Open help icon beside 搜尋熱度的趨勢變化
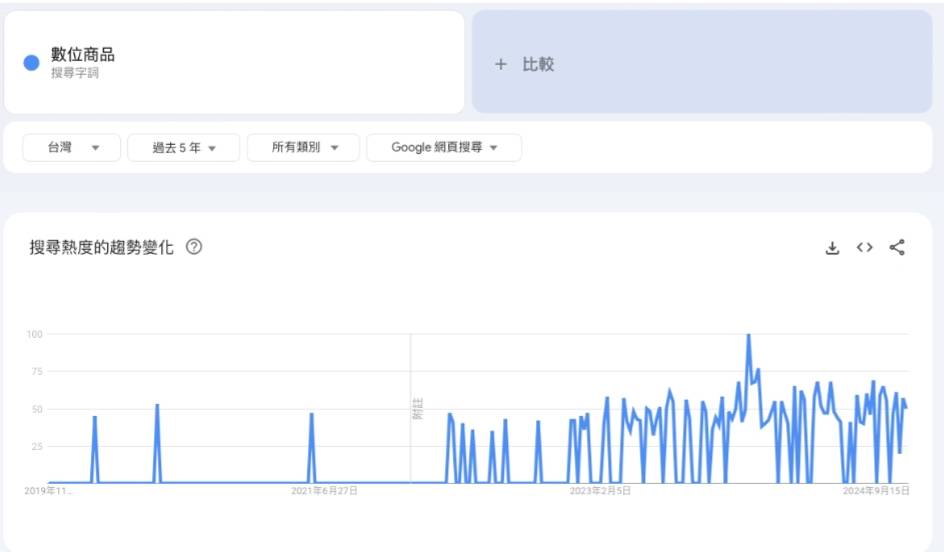This screenshot has height=552, width=944. (x=195, y=248)
